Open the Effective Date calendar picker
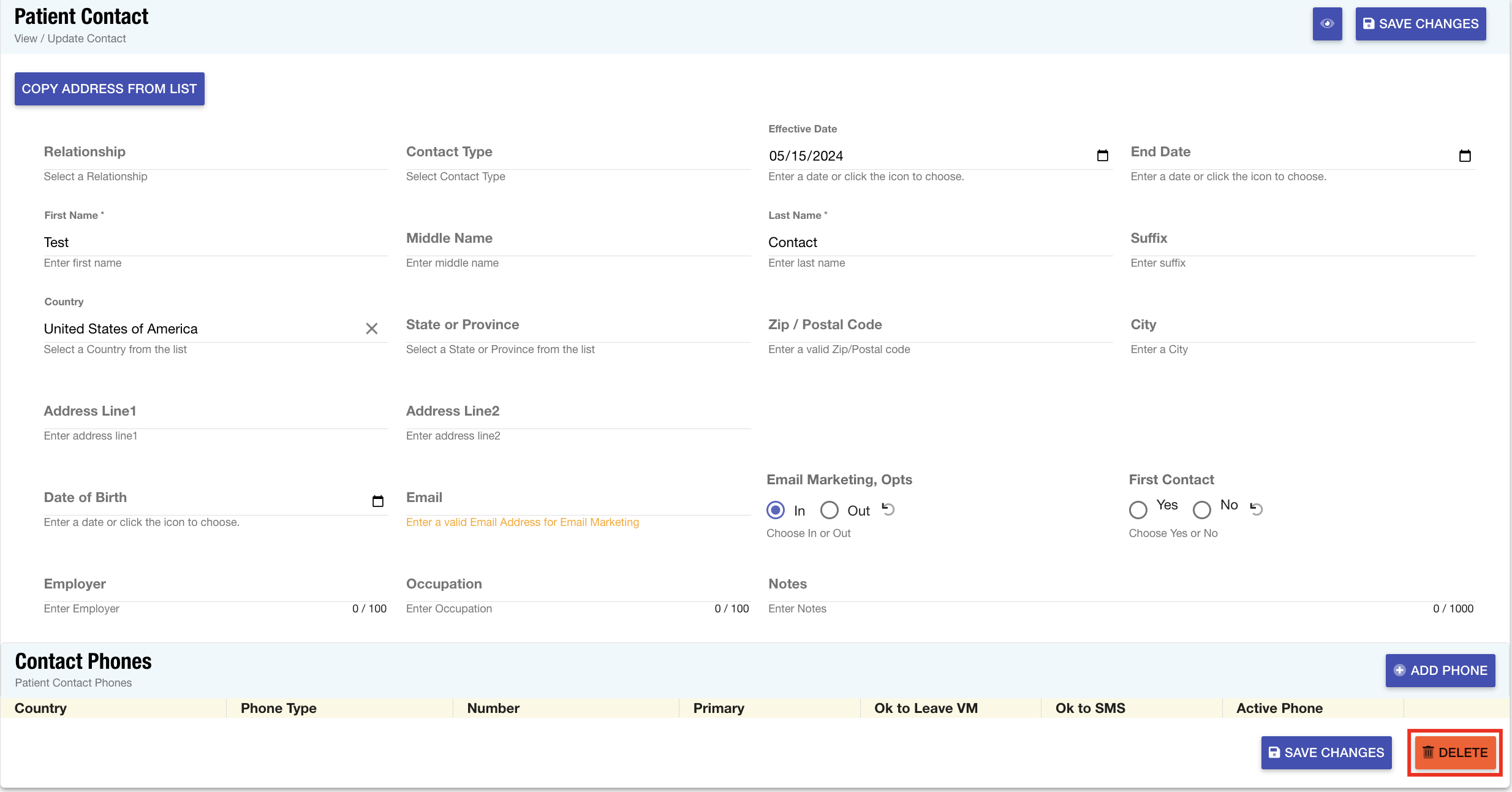Viewport: 1512px width, 792px height. pyautogui.click(x=1102, y=156)
